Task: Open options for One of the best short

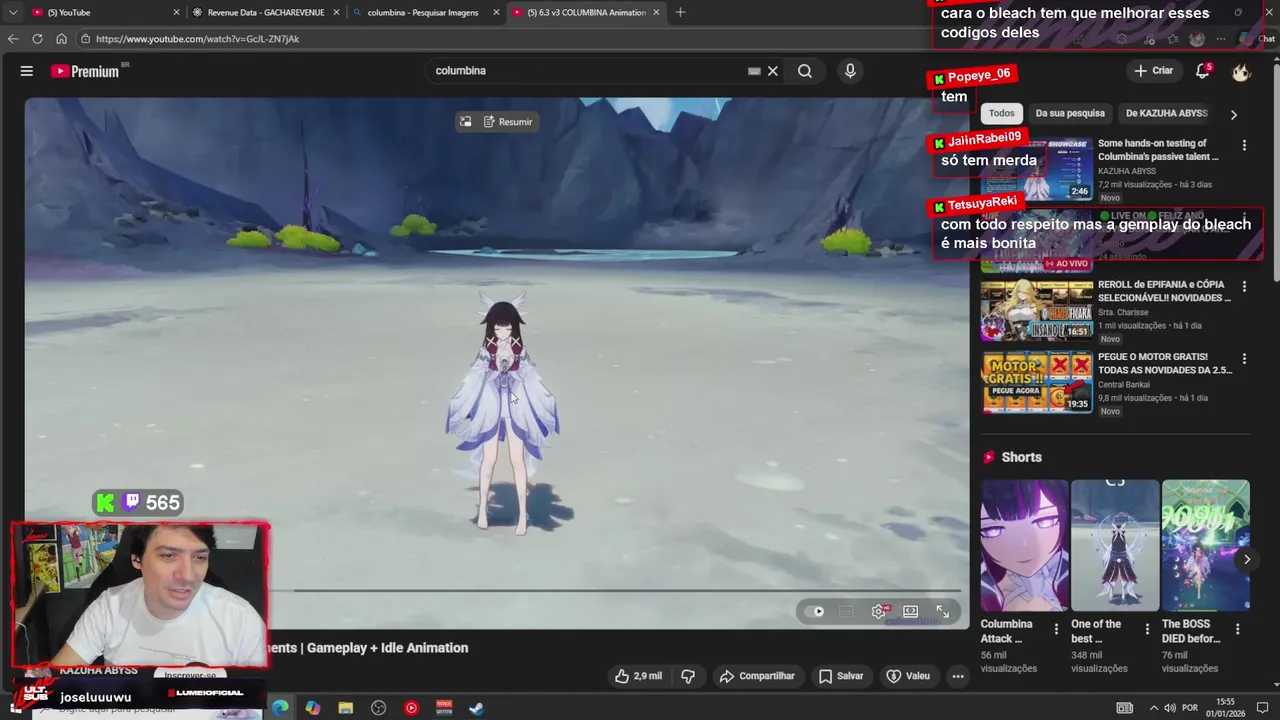Action: point(1147,629)
